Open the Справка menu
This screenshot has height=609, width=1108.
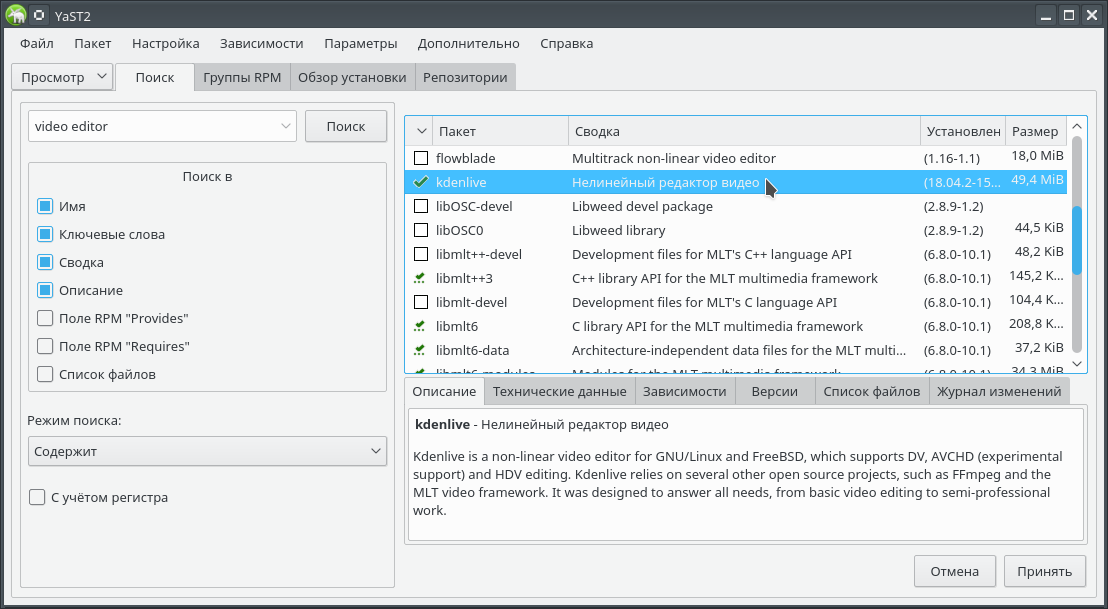pos(567,44)
